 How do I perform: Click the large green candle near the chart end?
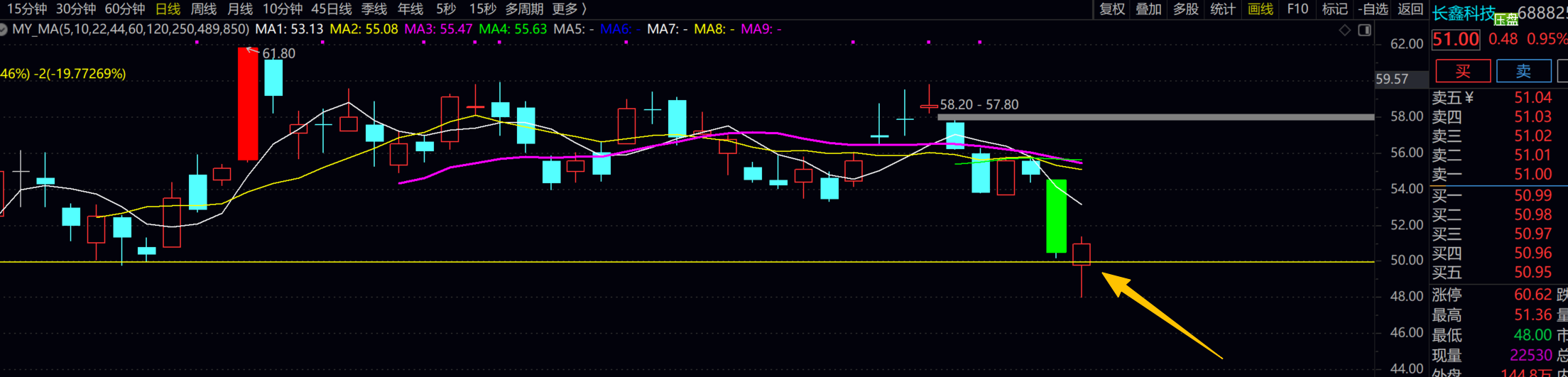coord(1057,217)
